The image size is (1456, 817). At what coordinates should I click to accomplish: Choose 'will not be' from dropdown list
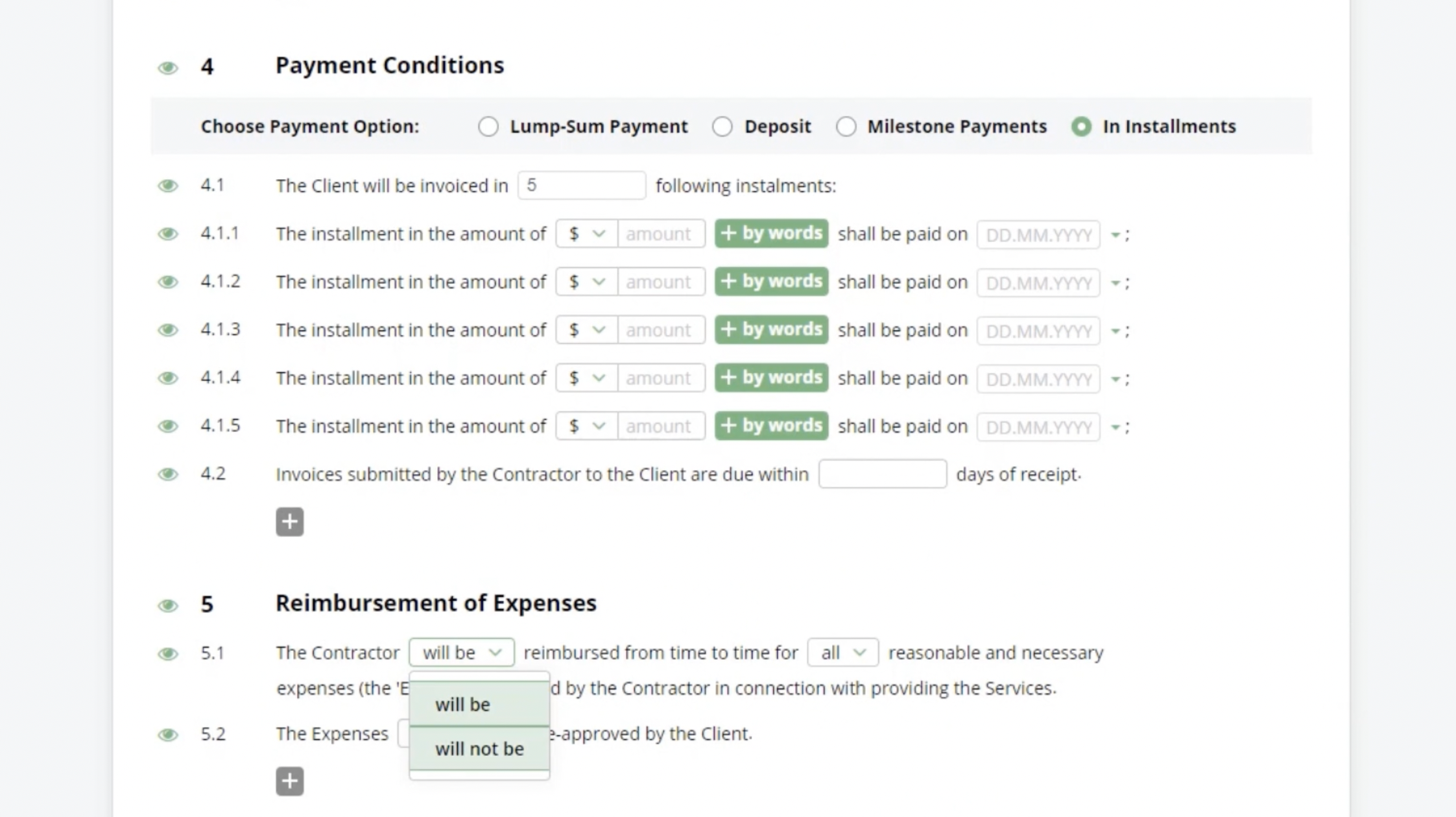(479, 748)
